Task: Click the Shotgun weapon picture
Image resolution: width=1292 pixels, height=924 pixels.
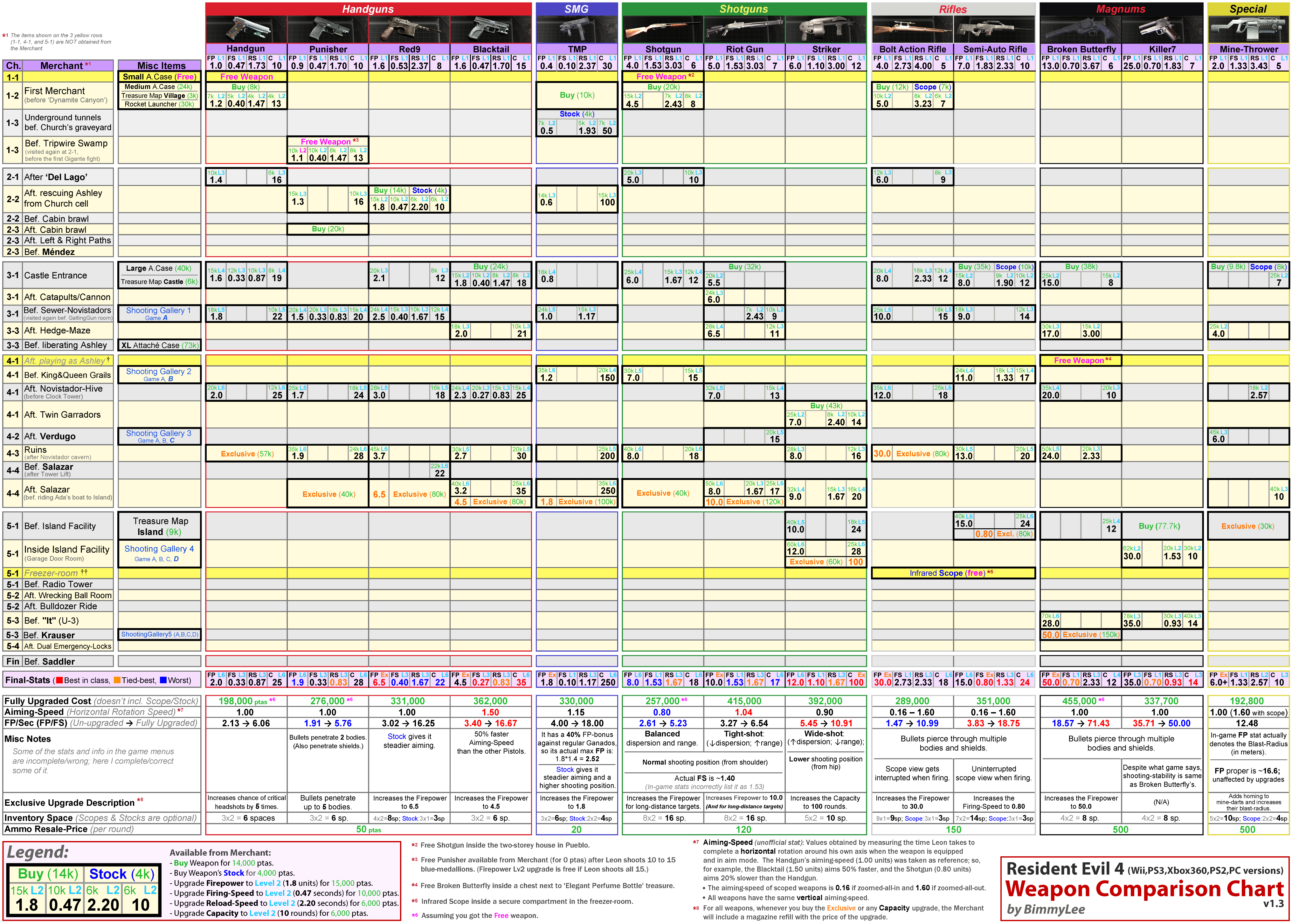Action: (x=663, y=30)
